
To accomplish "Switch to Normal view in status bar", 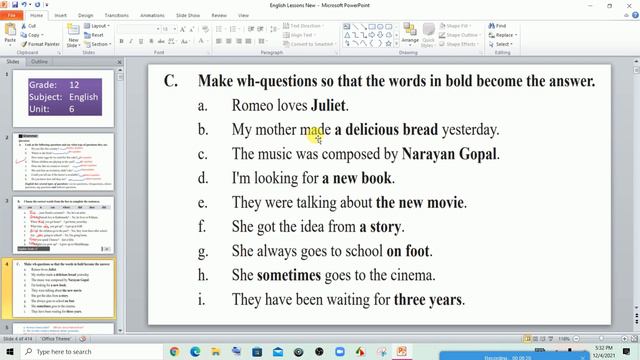I will click(x=527, y=339).
